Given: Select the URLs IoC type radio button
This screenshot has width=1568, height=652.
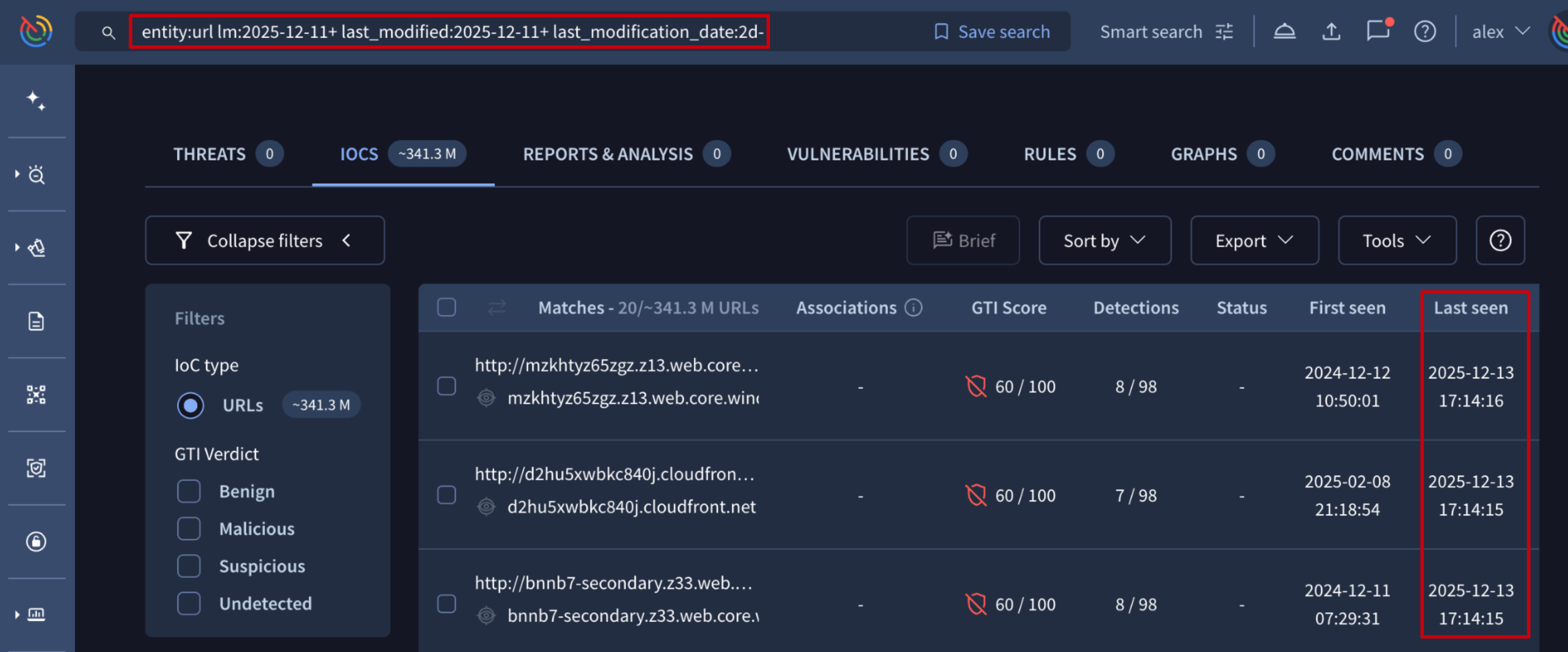Looking at the screenshot, I should (191, 405).
